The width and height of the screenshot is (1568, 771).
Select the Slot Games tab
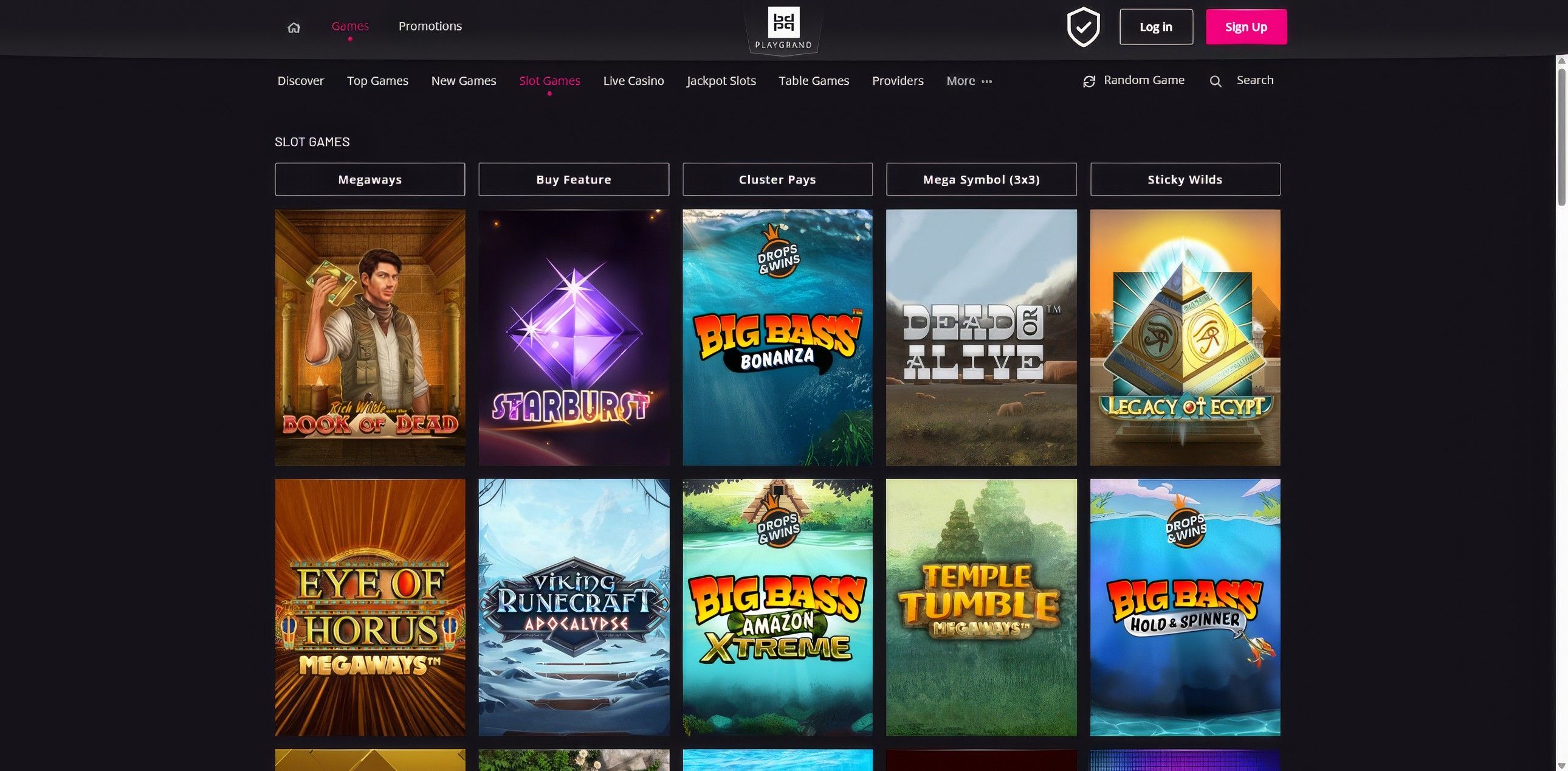coord(549,81)
